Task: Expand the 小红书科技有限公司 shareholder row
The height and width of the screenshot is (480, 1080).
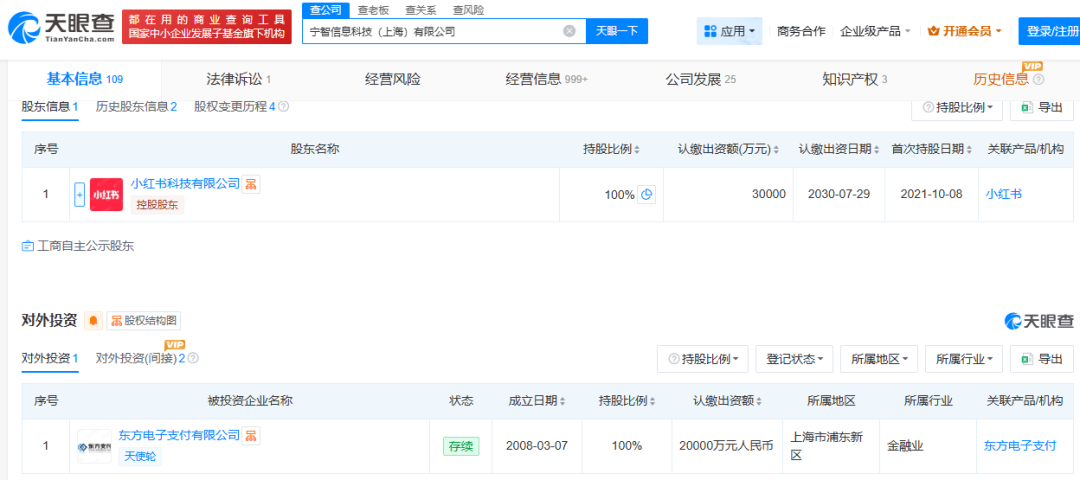Action: pyautogui.click(x=80, y=194)
